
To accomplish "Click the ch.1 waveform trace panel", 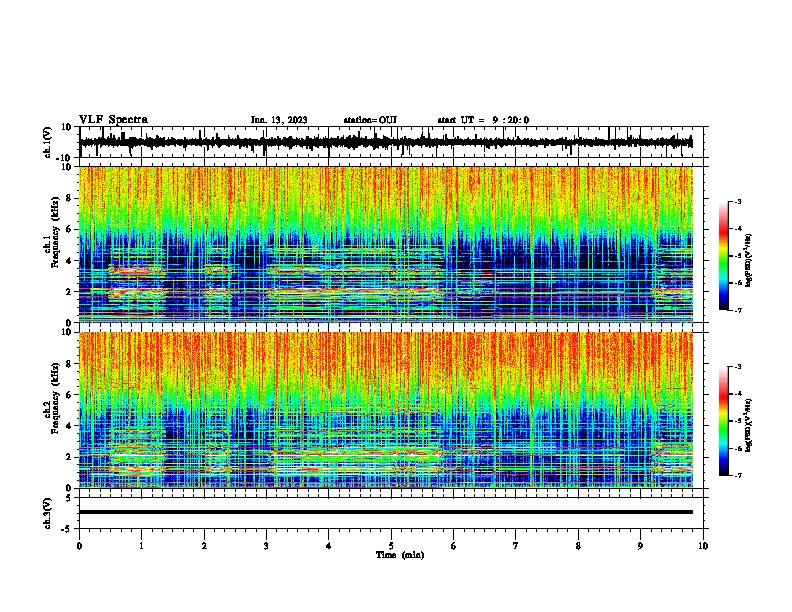I will pyautogui.click(x=393, y=142).
